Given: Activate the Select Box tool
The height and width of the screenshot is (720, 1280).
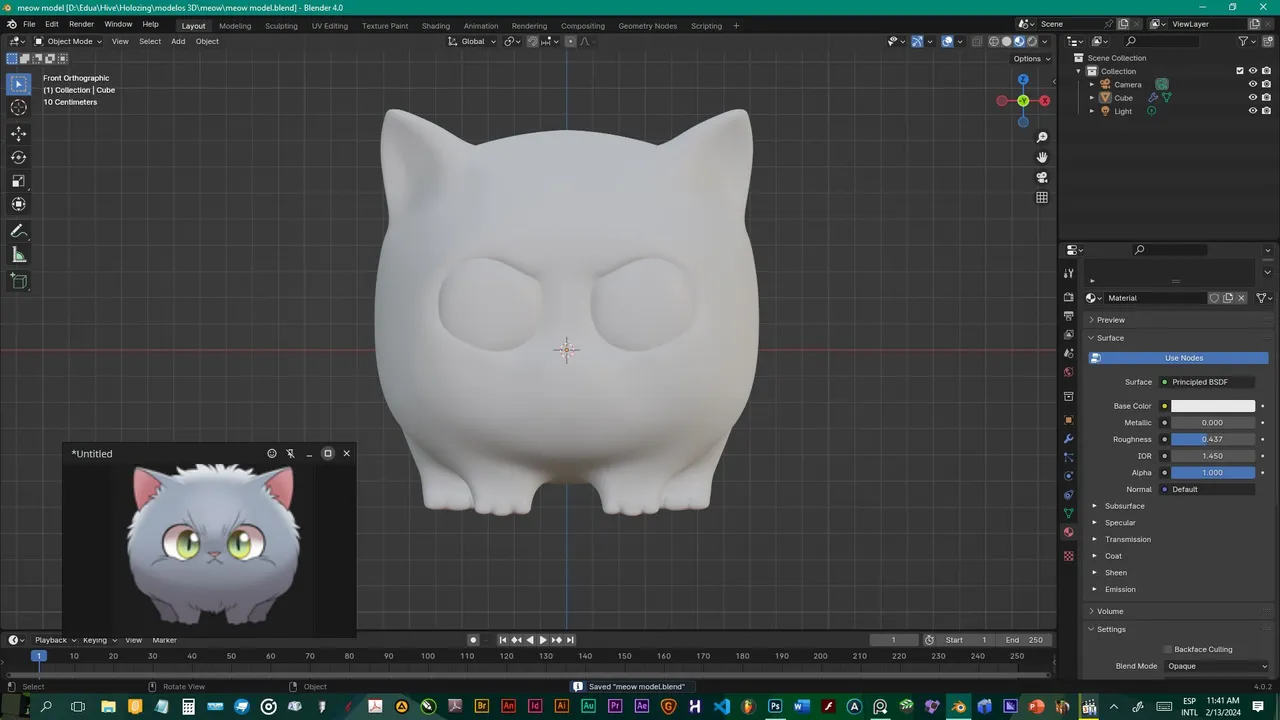Looking at the screenshot, I should [19, 84].
